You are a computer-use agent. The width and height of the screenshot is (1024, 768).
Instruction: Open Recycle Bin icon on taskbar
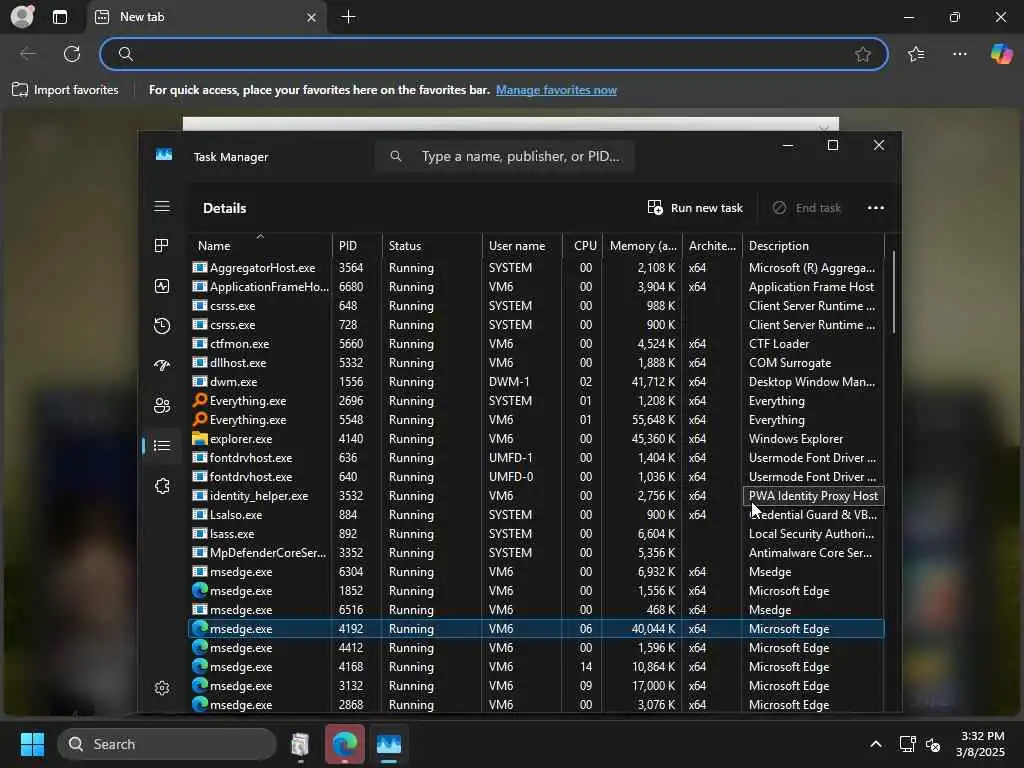(300, 744)
